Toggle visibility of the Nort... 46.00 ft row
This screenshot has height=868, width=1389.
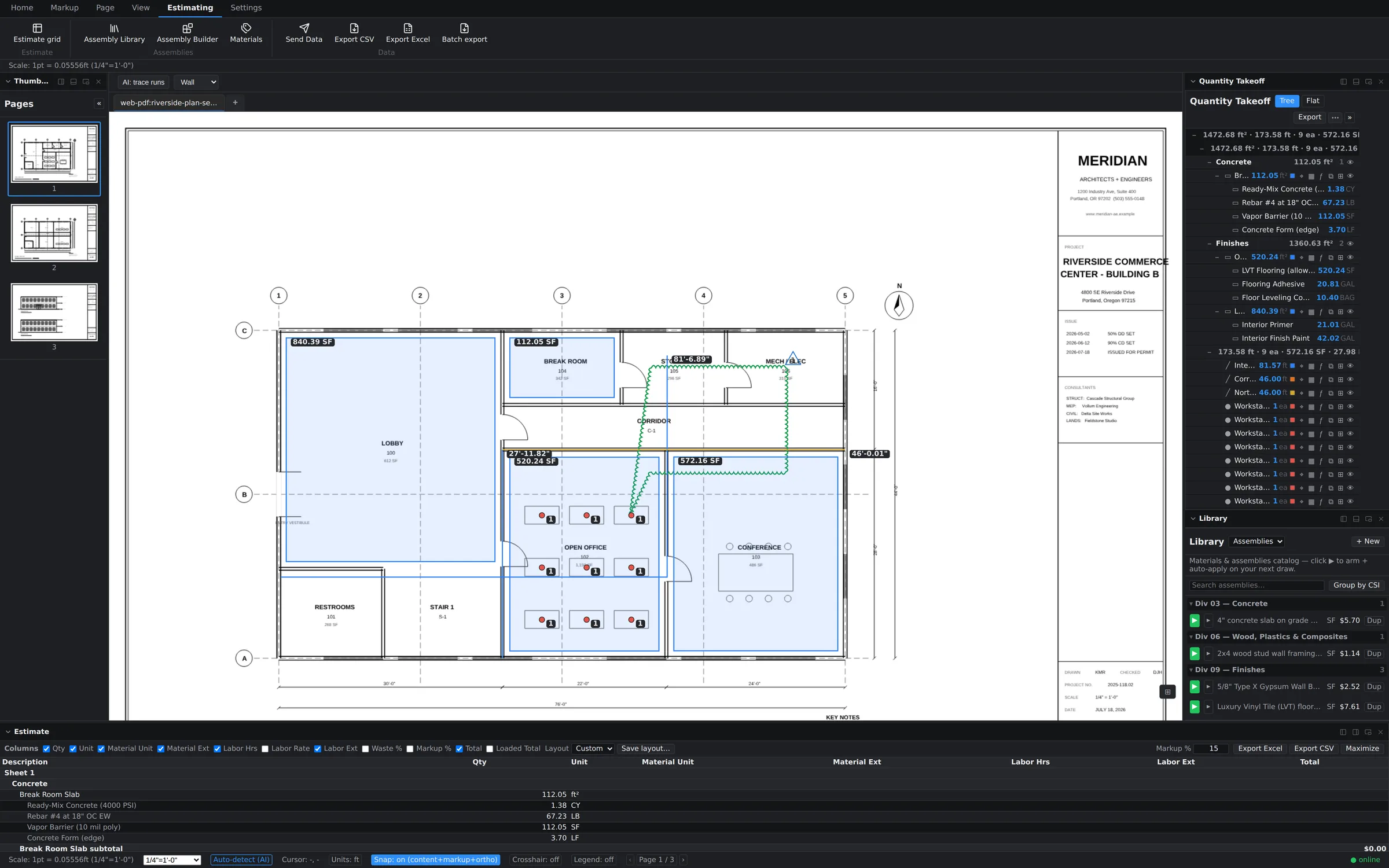click(1350, 393)
